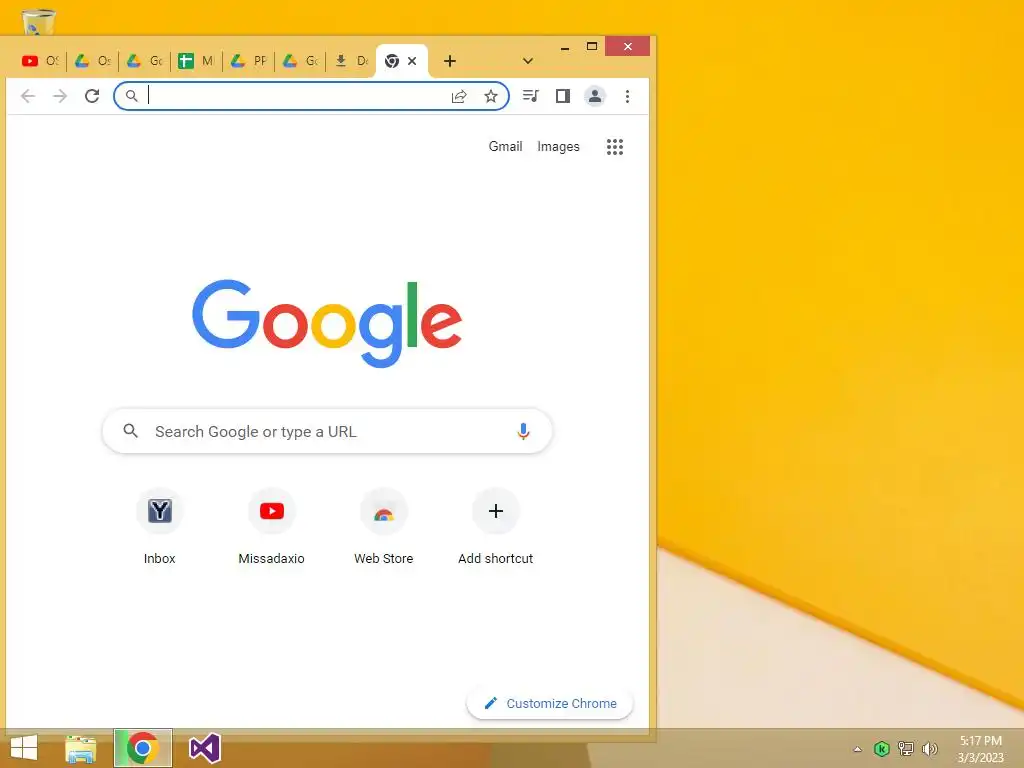
Task: Switch to the YouTube tab
Action: click(x=40, y=61)
